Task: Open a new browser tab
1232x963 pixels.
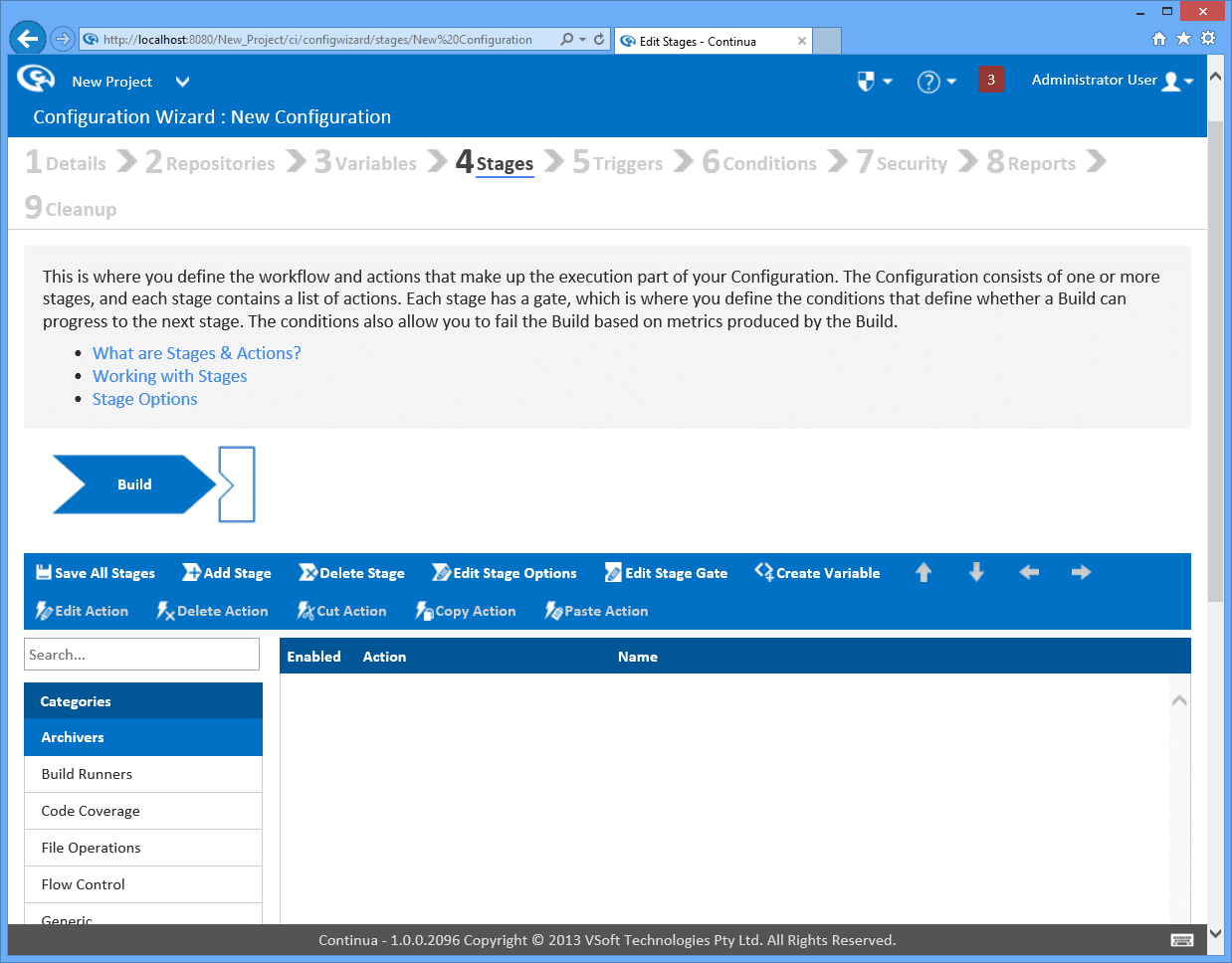Action: pos(828,41)
